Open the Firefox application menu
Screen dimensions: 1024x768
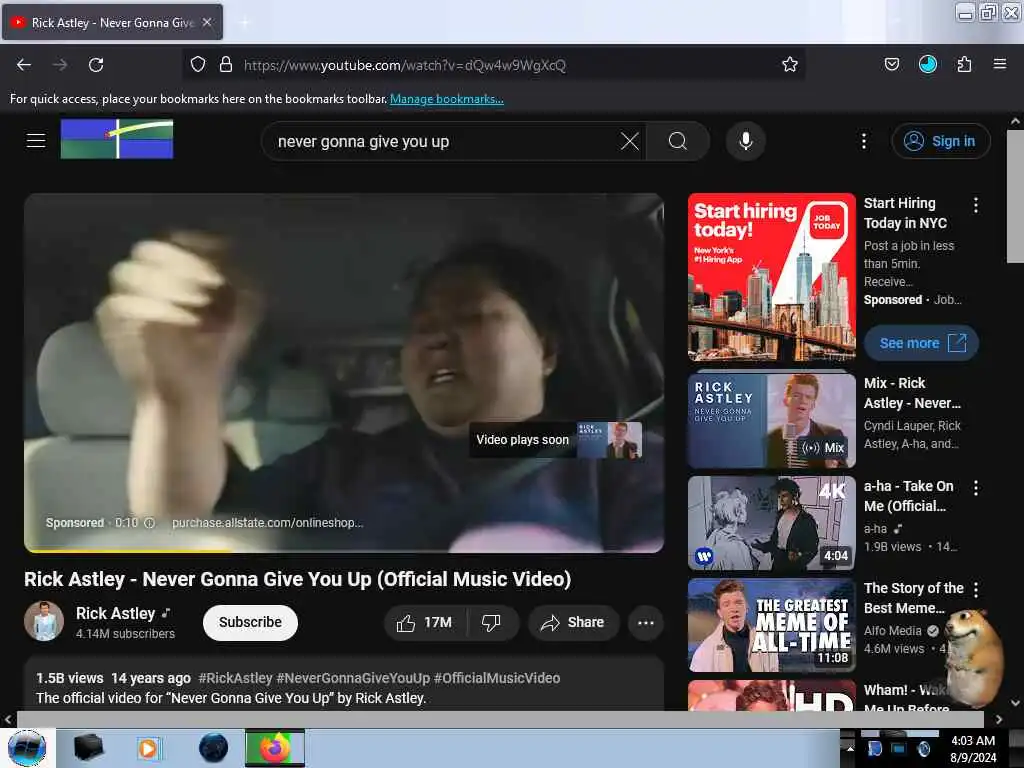(x=999, y=64)
